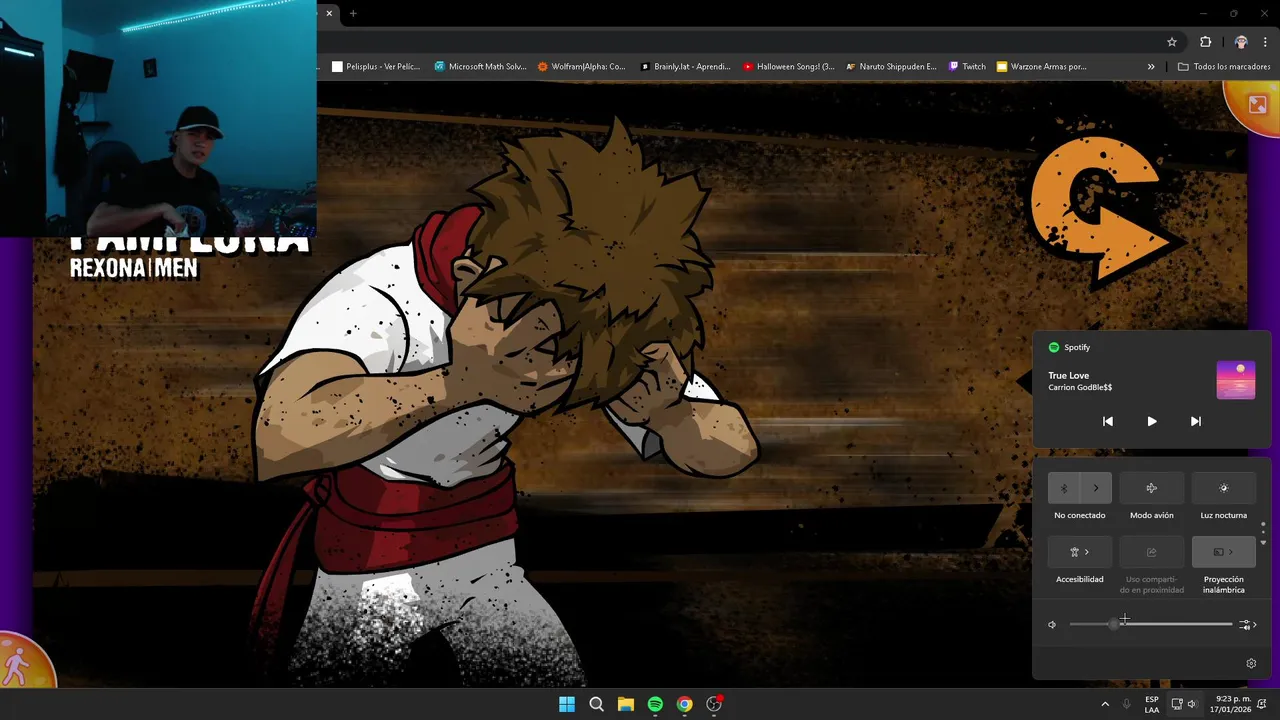
Task: Toggle Bluetooth in quick settings
Action: coord(1064,488)
